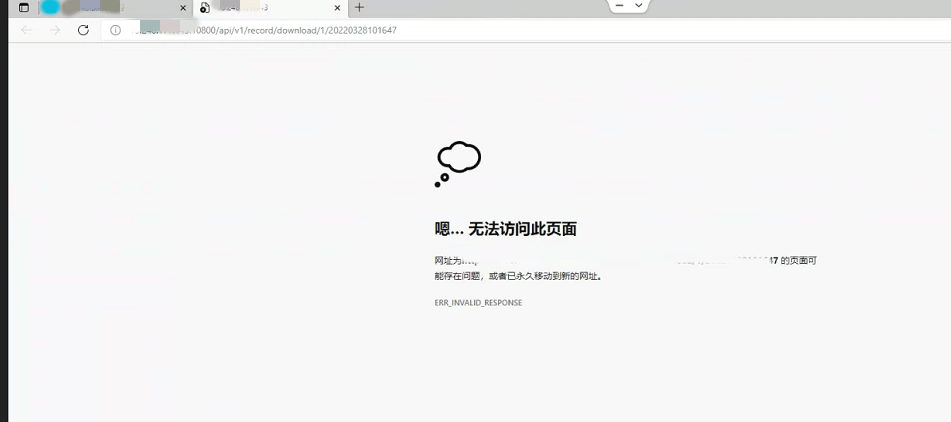The image size is (951, 422).
Task: Click the heading 嗯… 无法访问此页面
Action: coord(505,229)
